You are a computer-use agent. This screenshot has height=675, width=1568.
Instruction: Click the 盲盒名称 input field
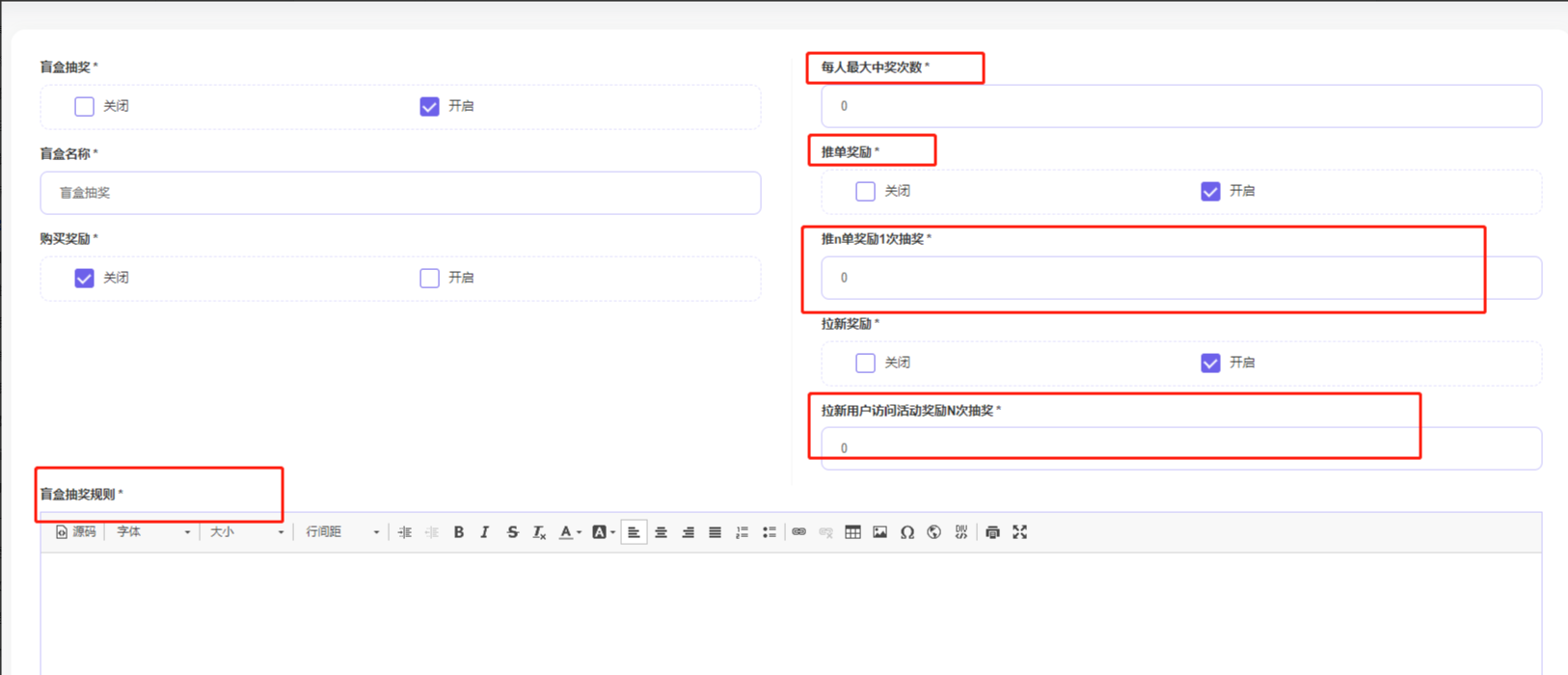pos(400,193)
